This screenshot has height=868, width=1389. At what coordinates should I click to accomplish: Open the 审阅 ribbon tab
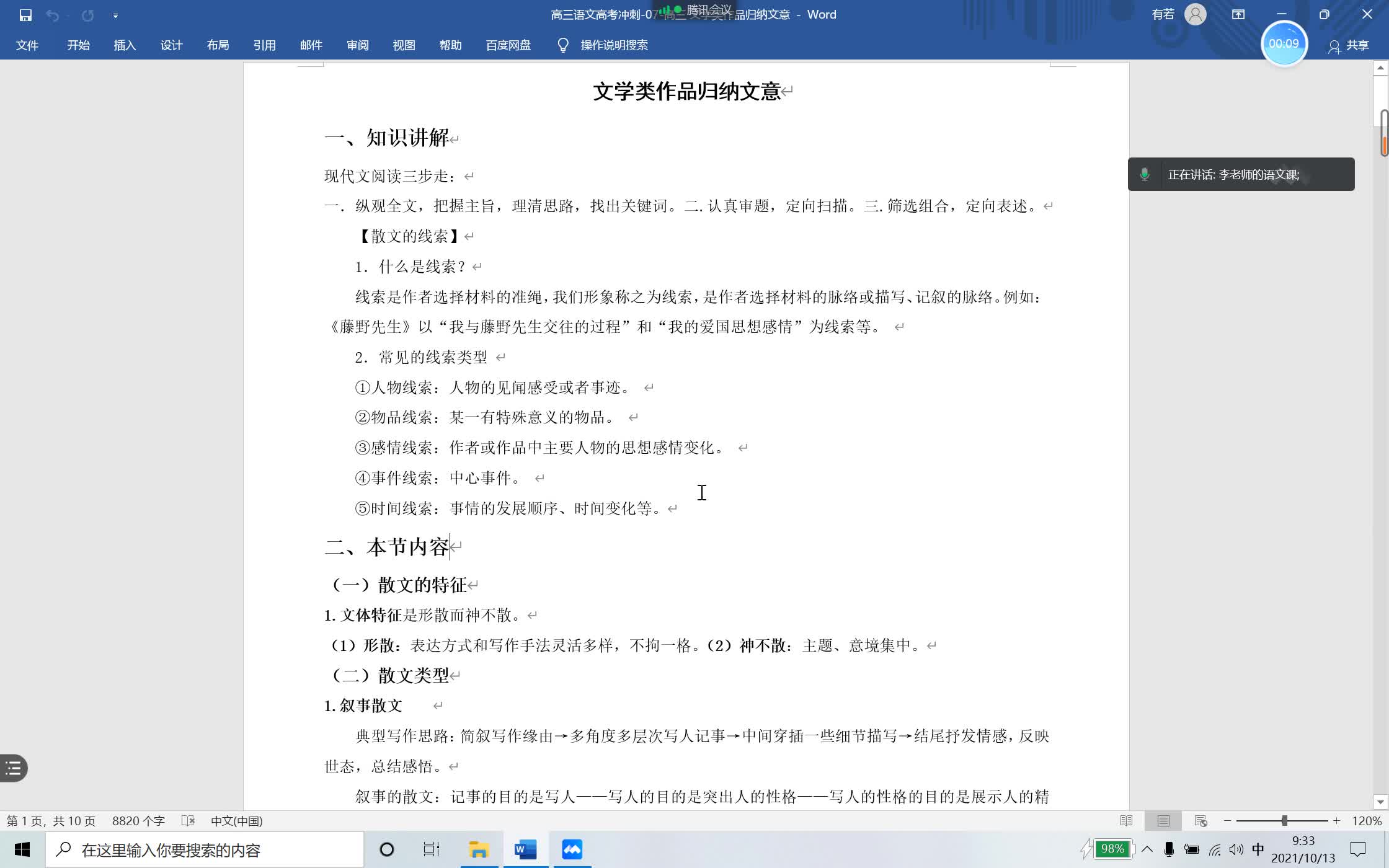coord(357,45)
